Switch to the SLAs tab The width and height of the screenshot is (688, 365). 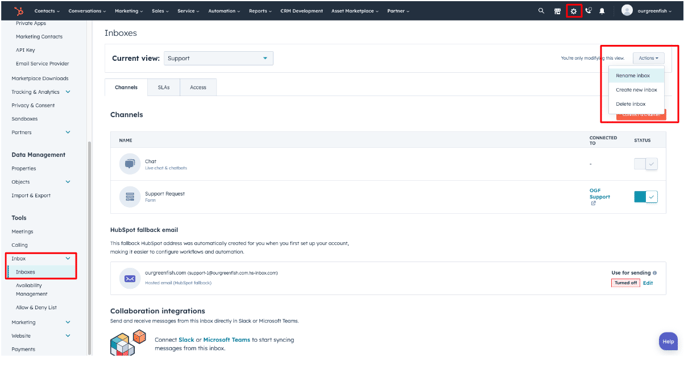pos(164,88)
